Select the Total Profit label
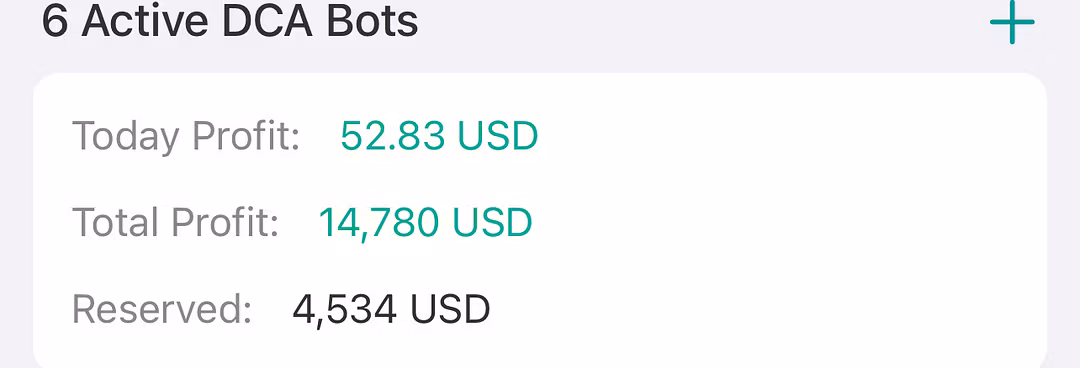The height and width of the screenshot is (368, 1080). pos(176,223)
